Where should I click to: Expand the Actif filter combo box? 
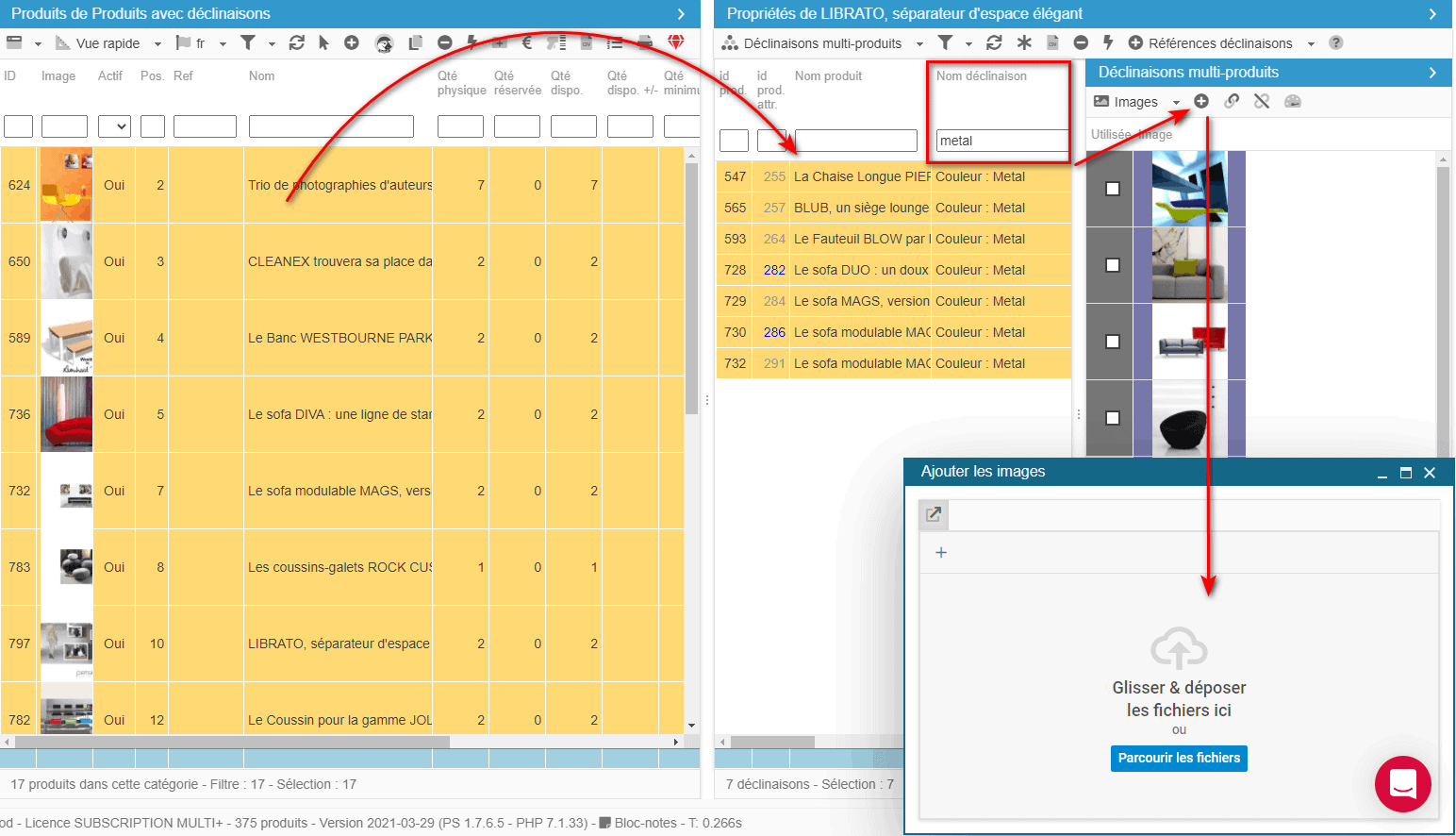click(114, 126)
